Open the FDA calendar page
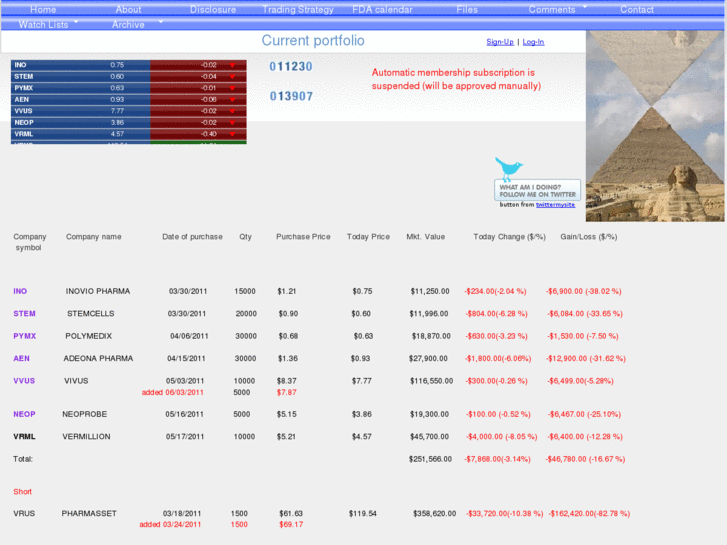The width and height of the screenshot is (727, 545). tap(382, 9)
